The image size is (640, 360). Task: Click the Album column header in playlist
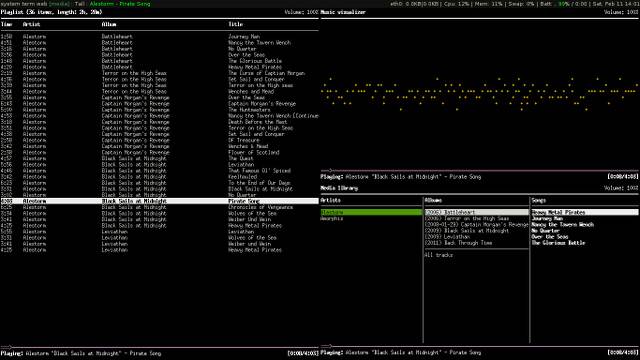click(x=109, y=24)
